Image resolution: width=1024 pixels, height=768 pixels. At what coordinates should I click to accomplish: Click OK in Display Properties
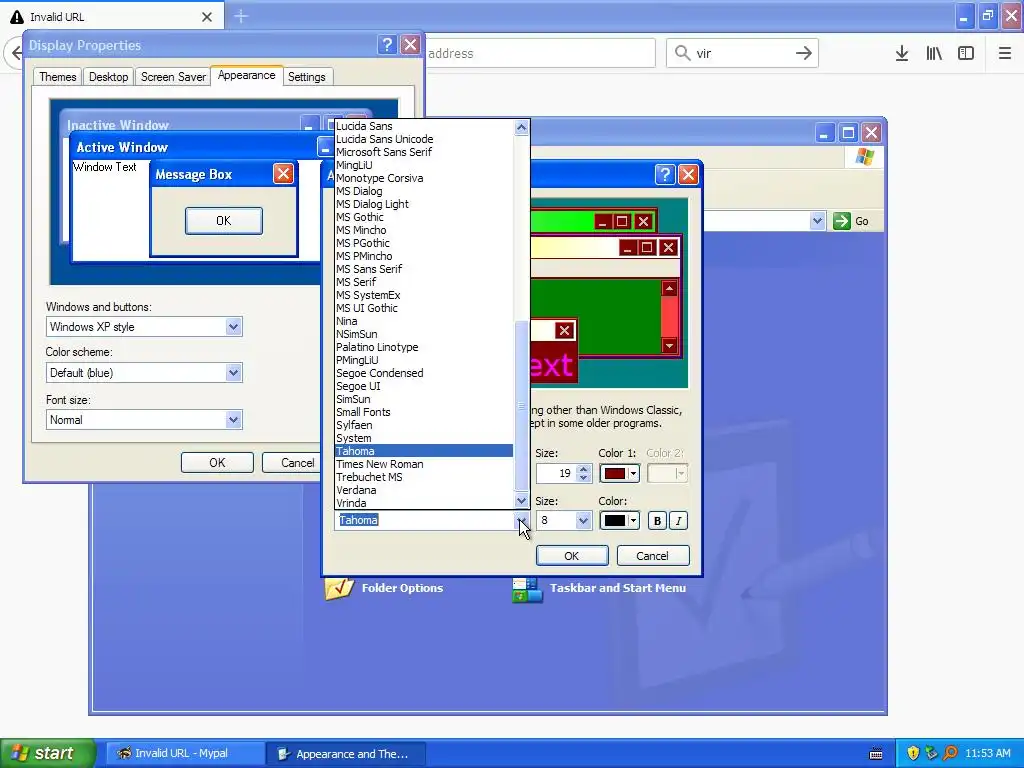click(x=217, y=463)
